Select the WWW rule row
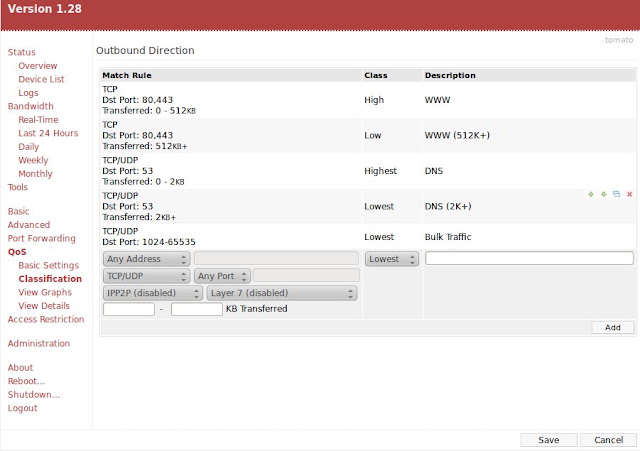The image size is (640, 451). (x=368, y=100)
